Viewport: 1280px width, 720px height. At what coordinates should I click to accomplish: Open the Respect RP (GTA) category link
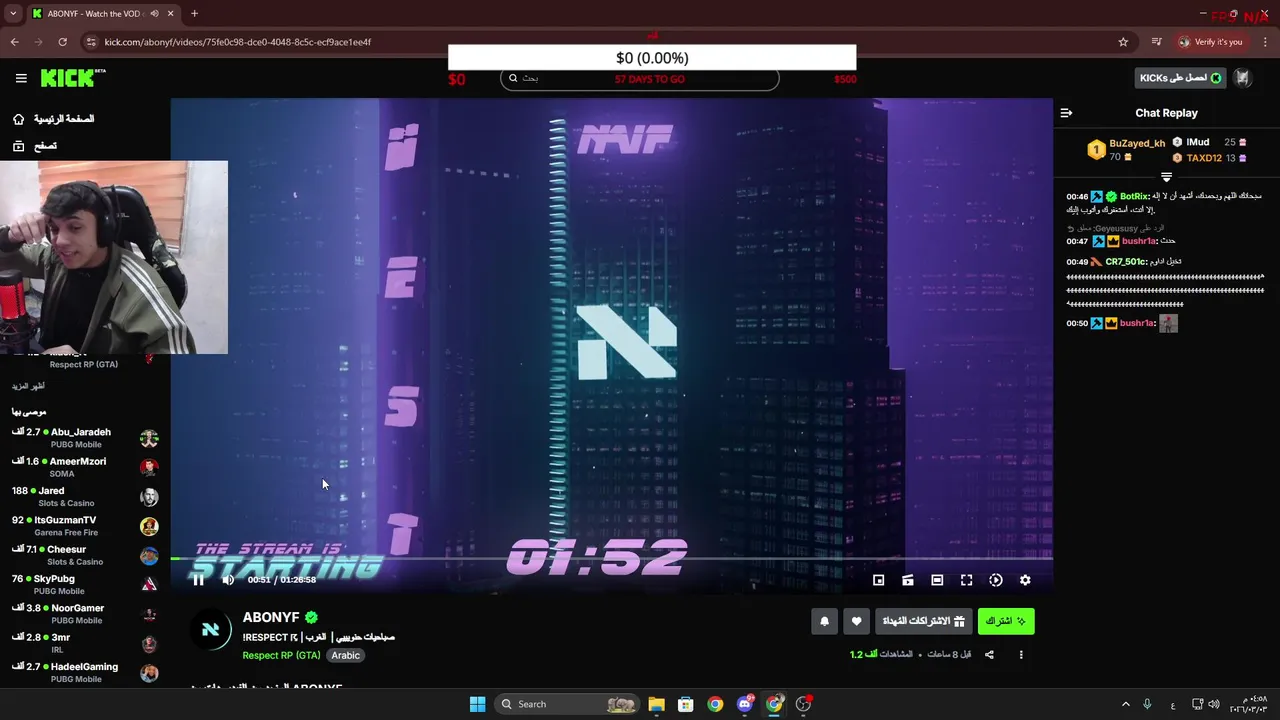281,656
